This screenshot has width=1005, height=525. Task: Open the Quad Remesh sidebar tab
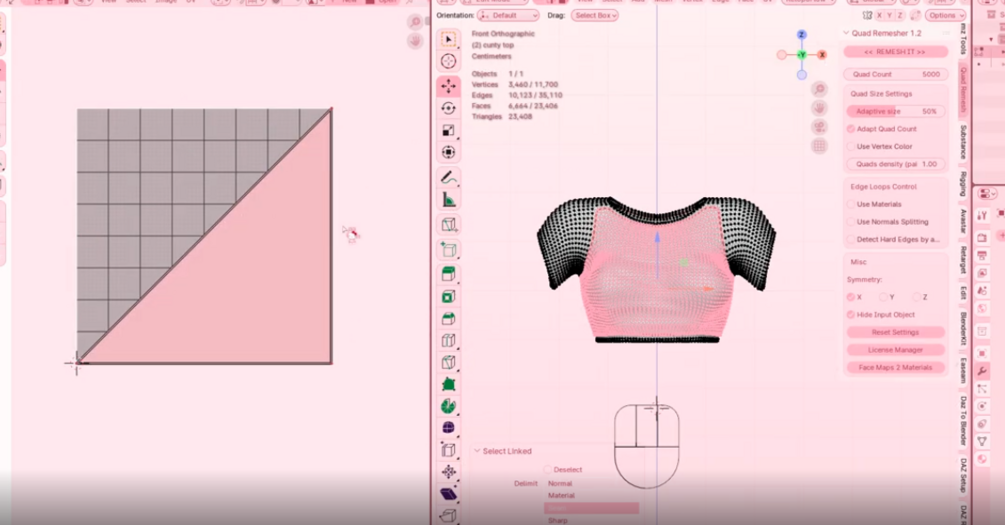tap(963, 90)
